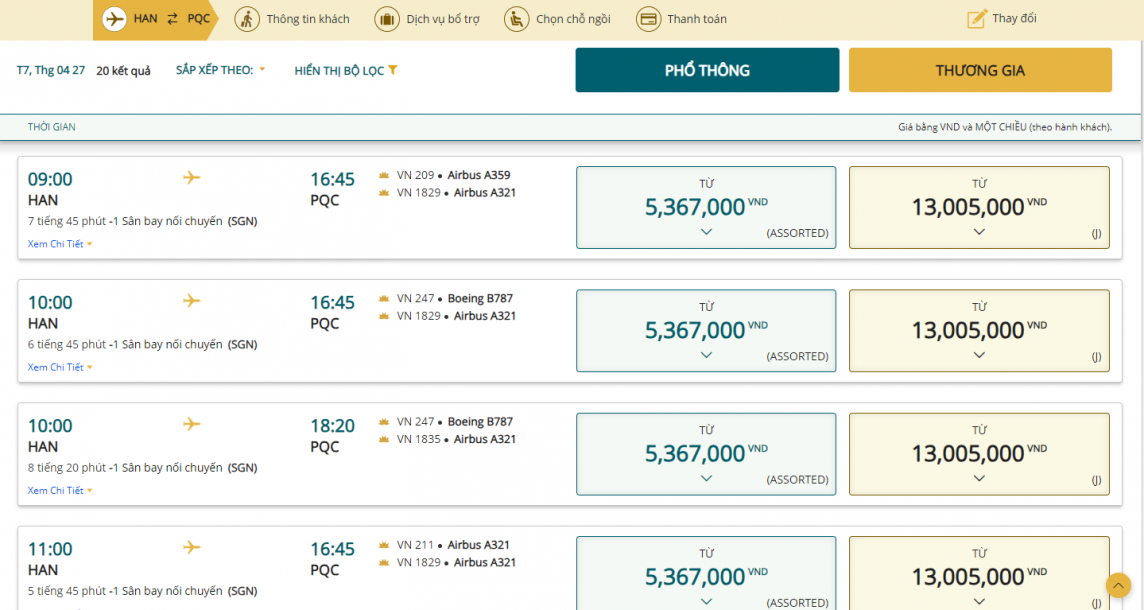The height and width of the screenshot is (610, 1144).
Task: Select the Phổ Thông class tab
Action: pos(707,70)
